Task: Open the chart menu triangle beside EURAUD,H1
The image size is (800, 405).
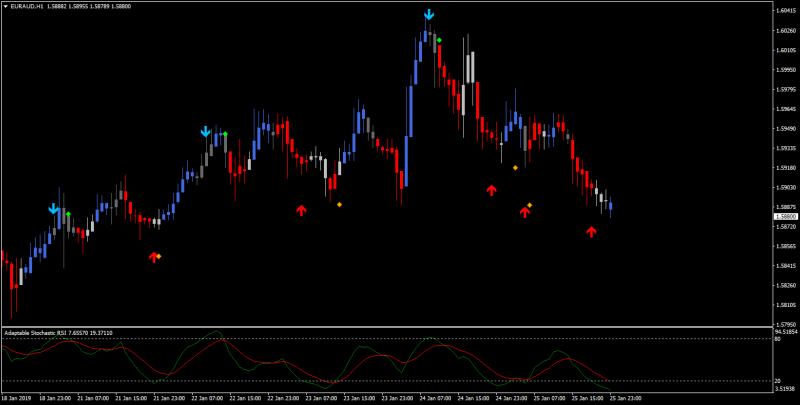Action: [6, 7]
